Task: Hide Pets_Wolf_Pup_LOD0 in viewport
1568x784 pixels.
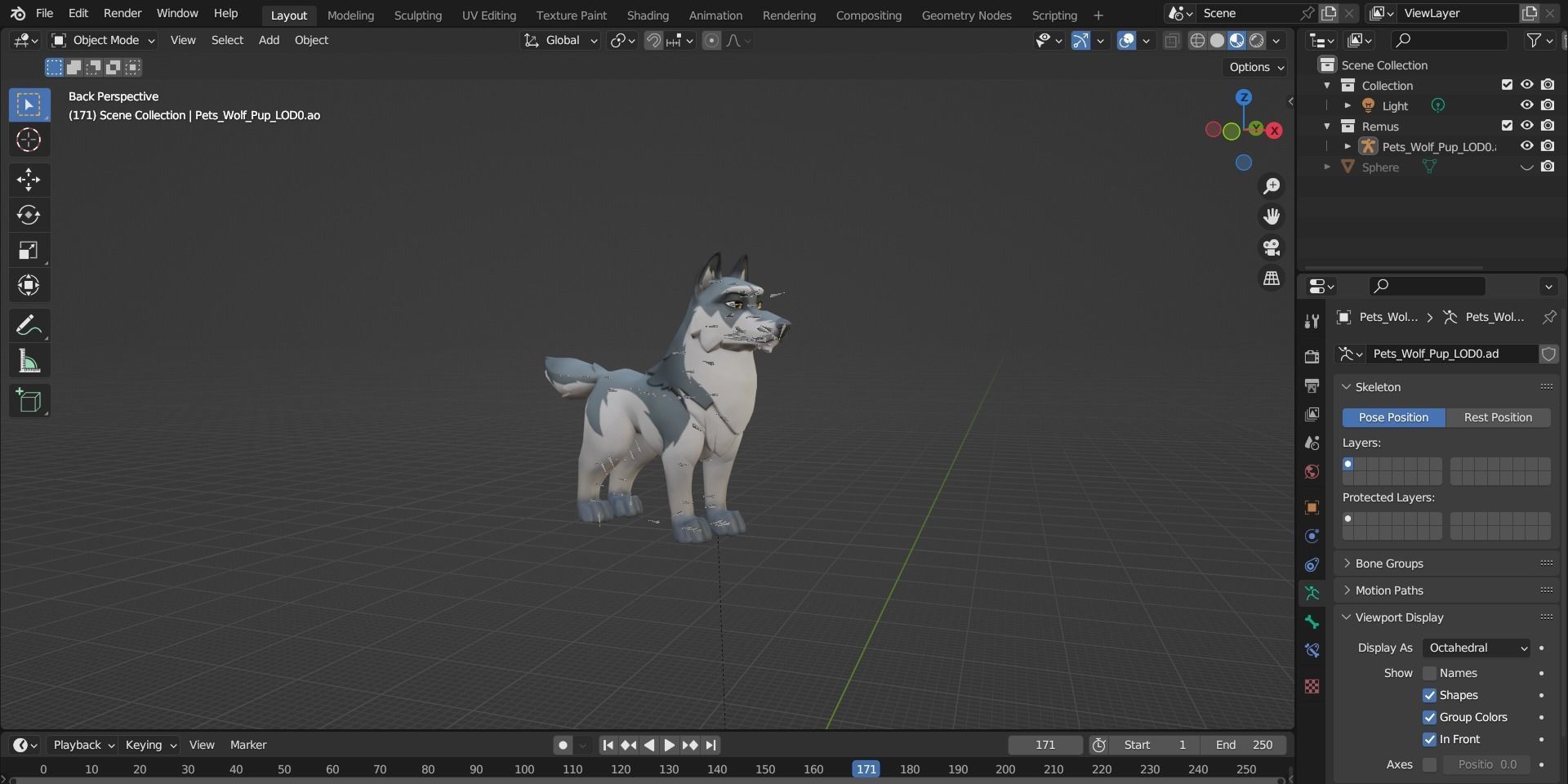Action: (1526, 146)
